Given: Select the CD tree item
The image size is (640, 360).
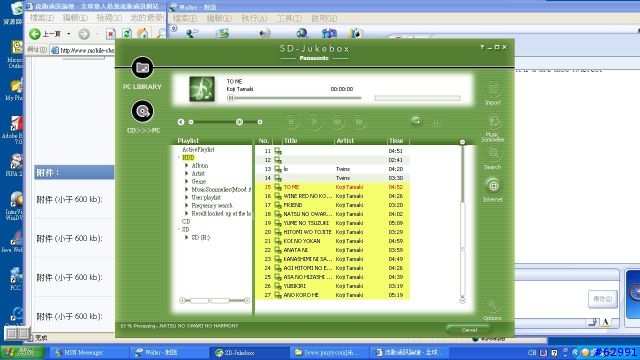Looking at the screenshot, I should click(186, 221).
